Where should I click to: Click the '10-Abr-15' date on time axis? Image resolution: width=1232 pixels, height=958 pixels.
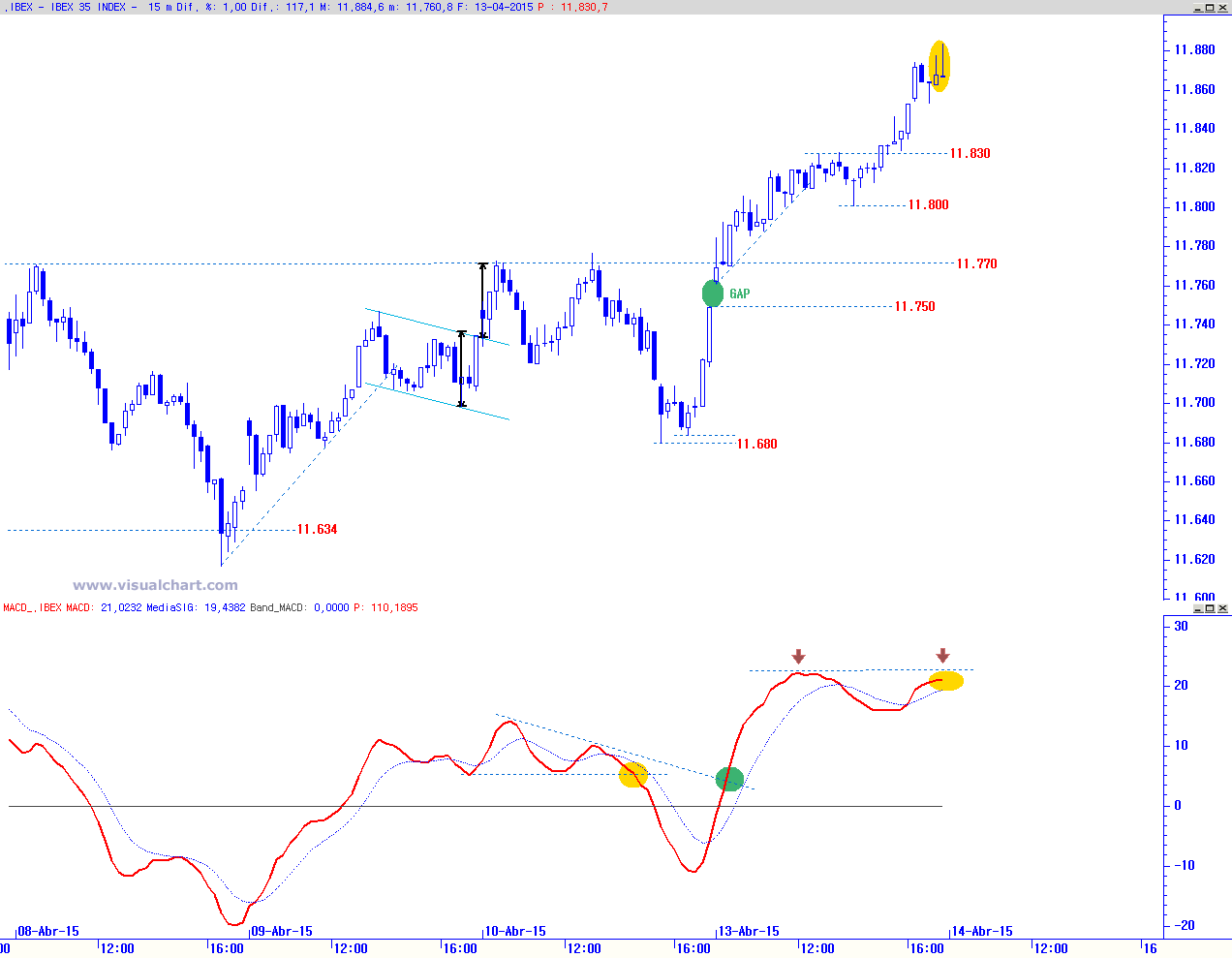[x=515, y=931]
